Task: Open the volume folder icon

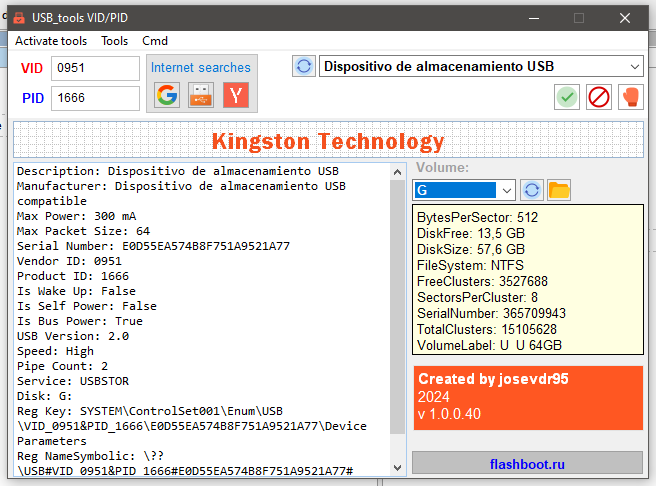Action: click(559, 190)
